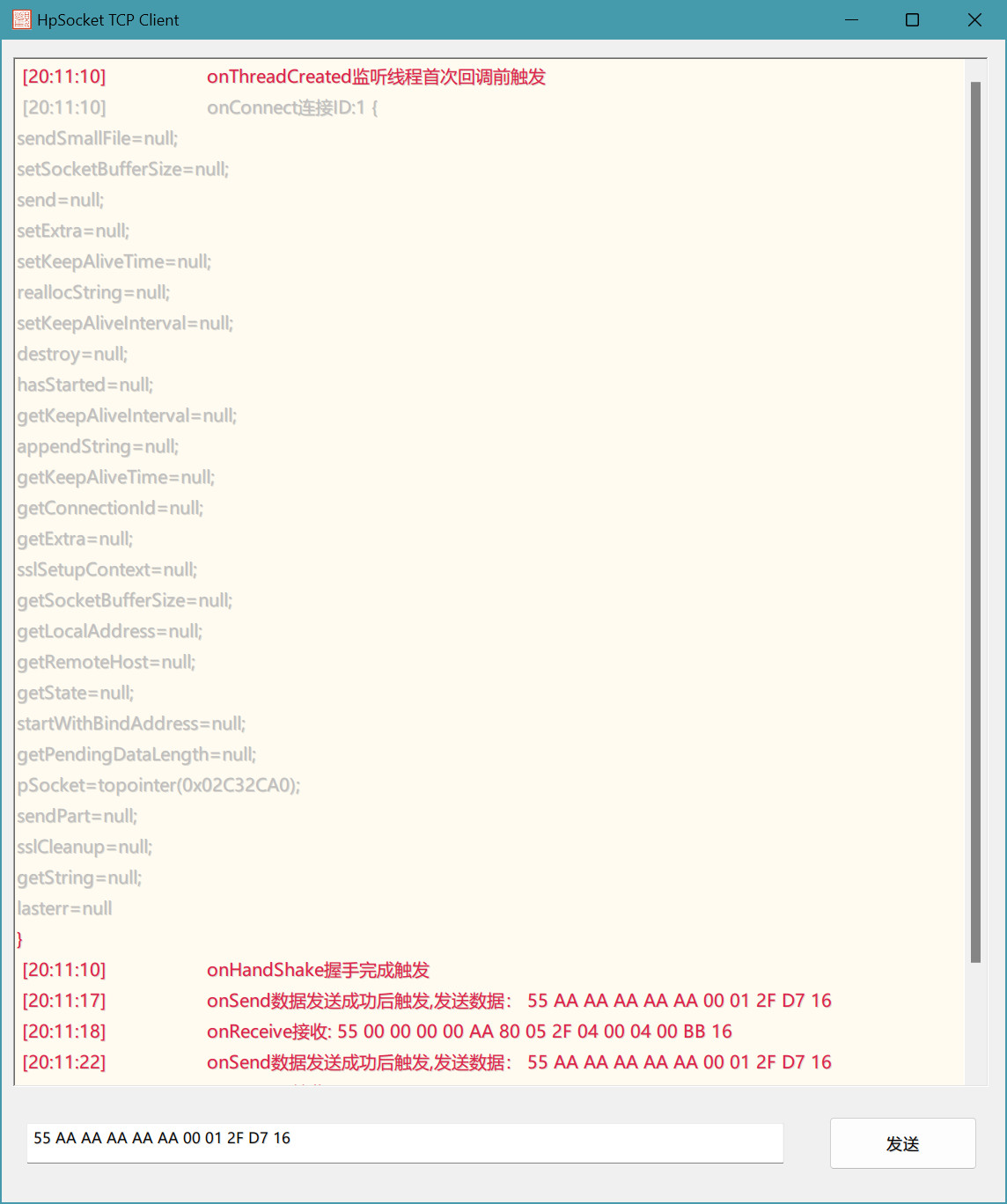This screenshot has width=1007, height=1204.
Task: Close the HpSocket TCP Client window
Action: (974, 19)
